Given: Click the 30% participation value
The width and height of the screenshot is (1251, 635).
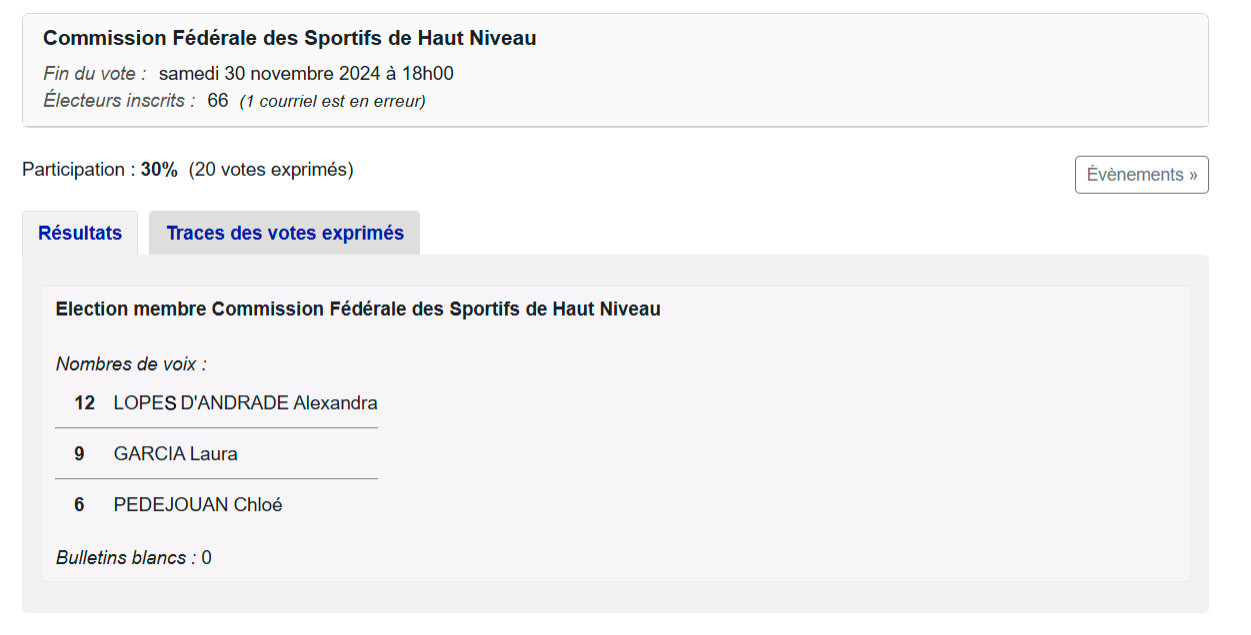Looking at the screenshot, I should (159, 169).
